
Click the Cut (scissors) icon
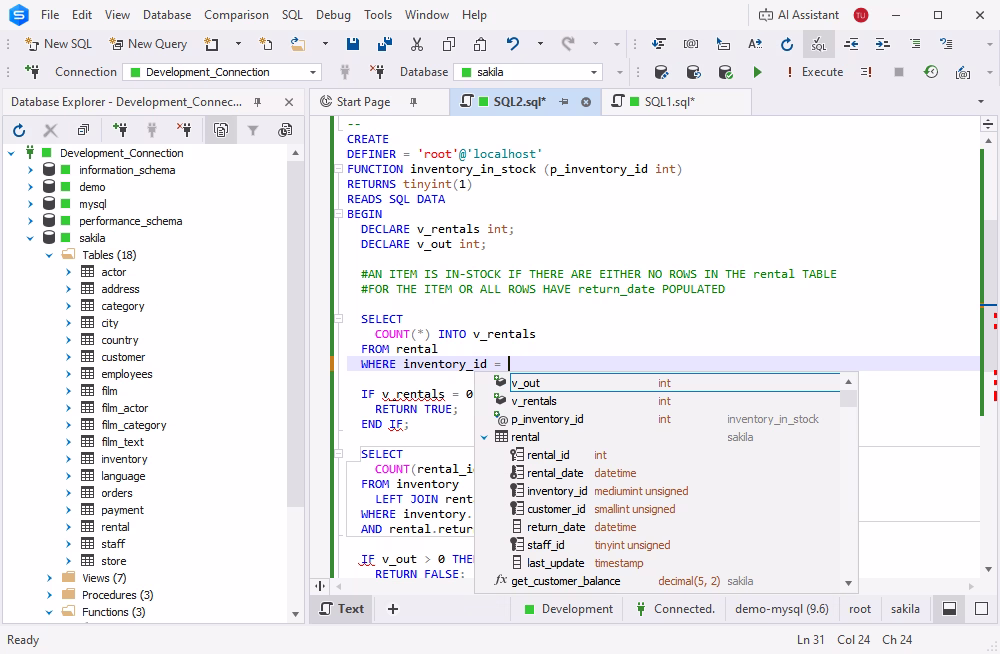tap(417, 44)
